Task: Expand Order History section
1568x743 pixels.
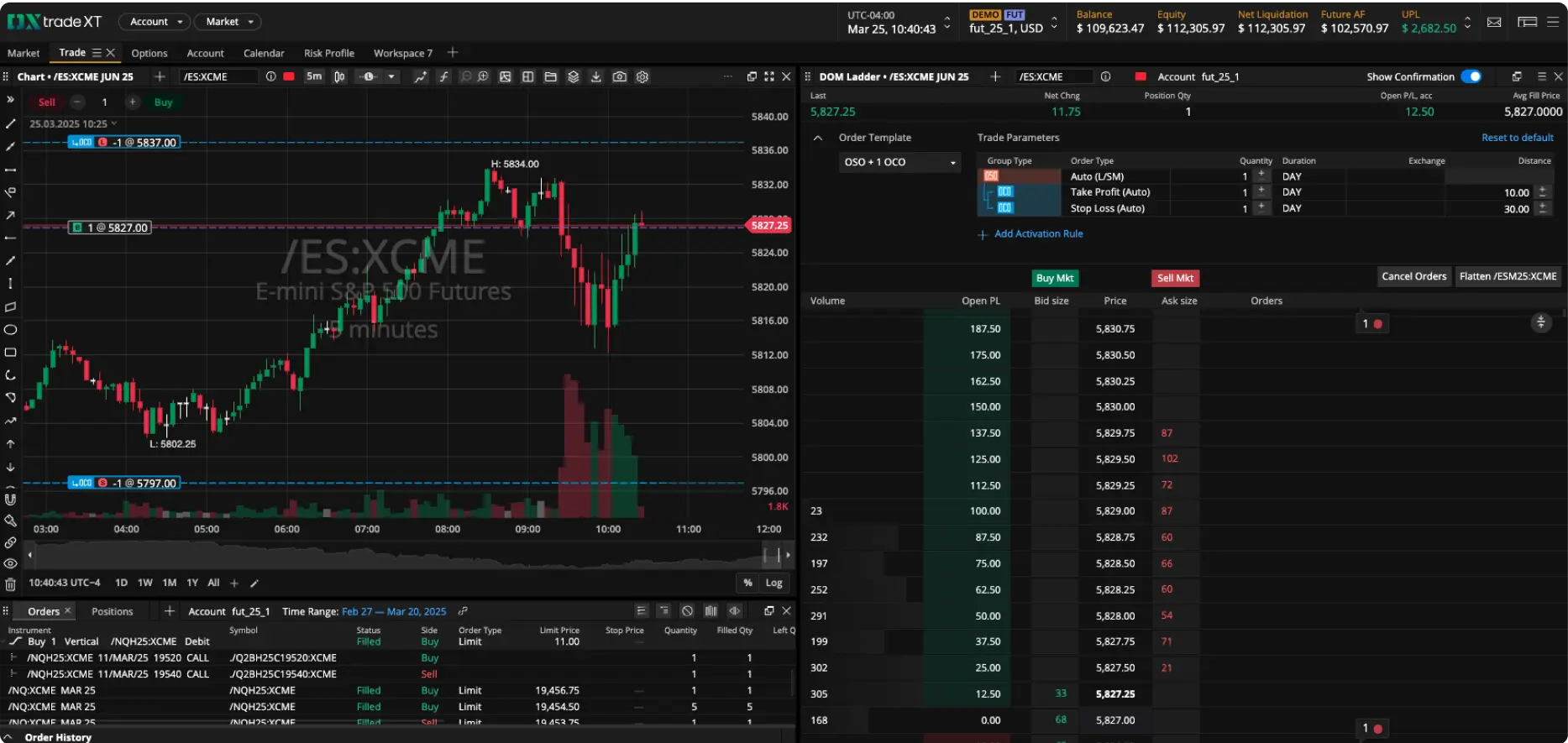Action: pos(9,737)
